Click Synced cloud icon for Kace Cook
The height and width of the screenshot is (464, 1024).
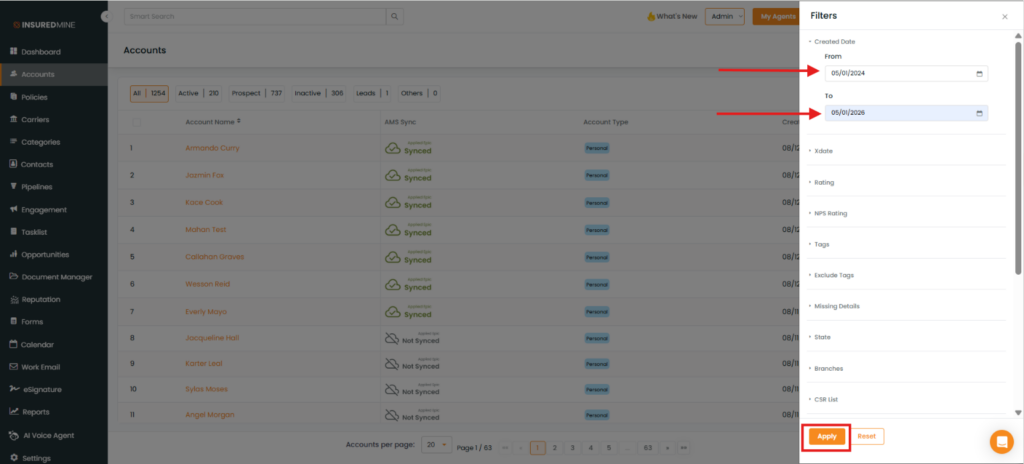click(x=392, y=203)
